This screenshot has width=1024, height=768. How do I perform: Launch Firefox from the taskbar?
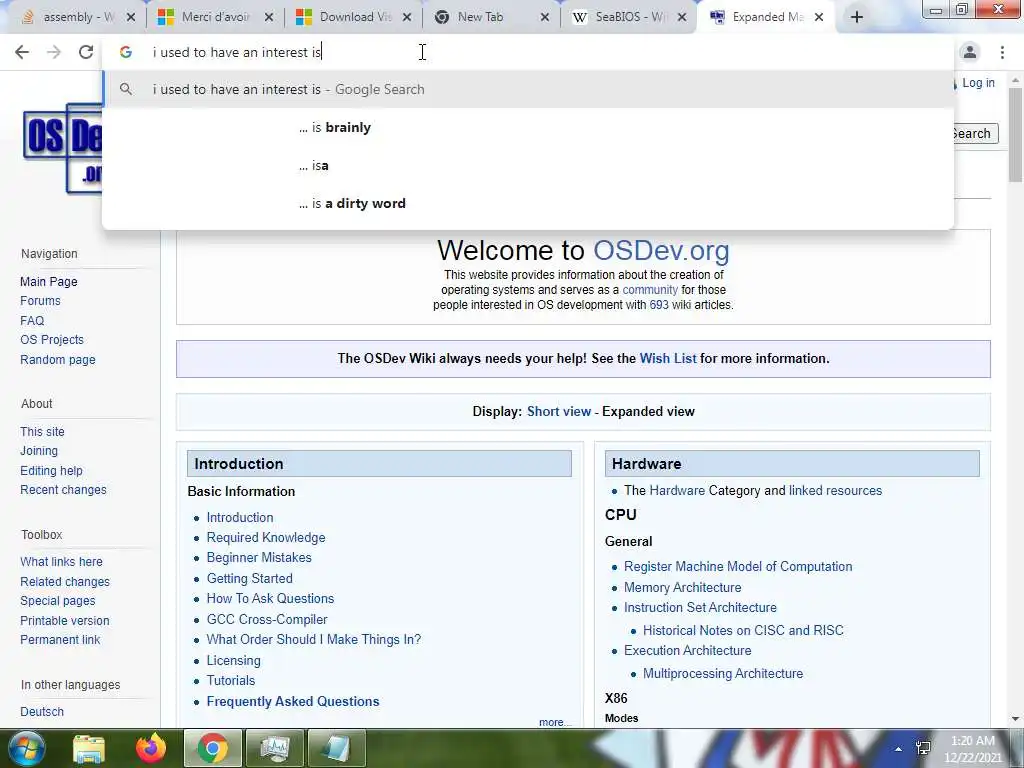click(151, 748)
